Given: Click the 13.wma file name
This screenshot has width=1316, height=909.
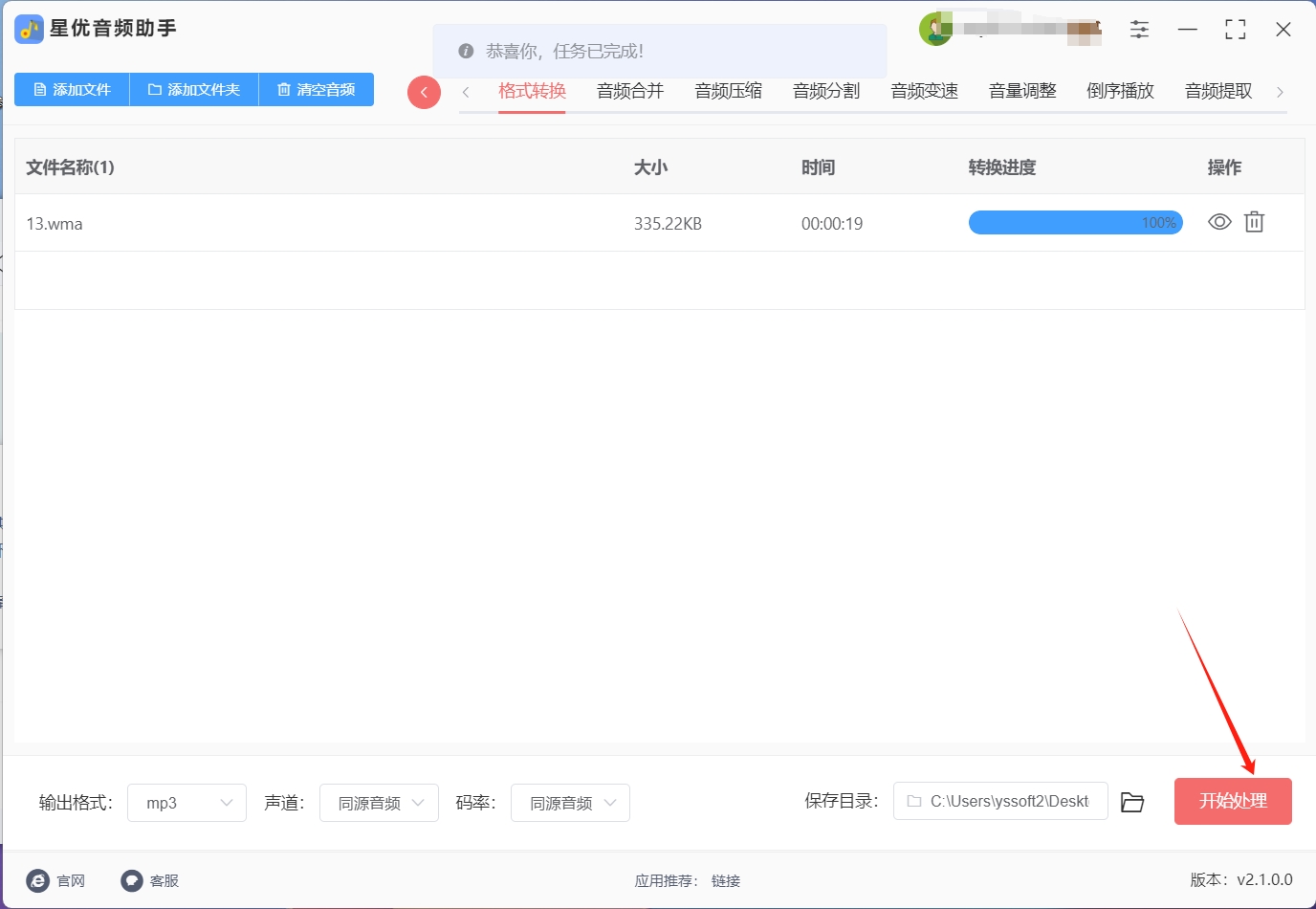Looking at the screenshot, I should [55, 223].
